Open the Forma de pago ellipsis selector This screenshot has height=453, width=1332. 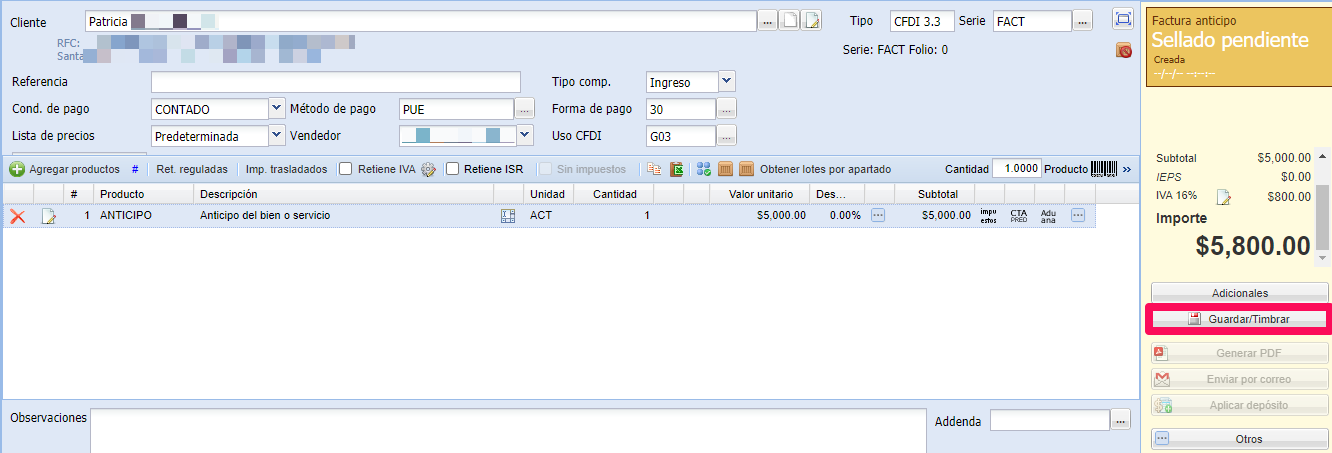click(x=727, y=109)
